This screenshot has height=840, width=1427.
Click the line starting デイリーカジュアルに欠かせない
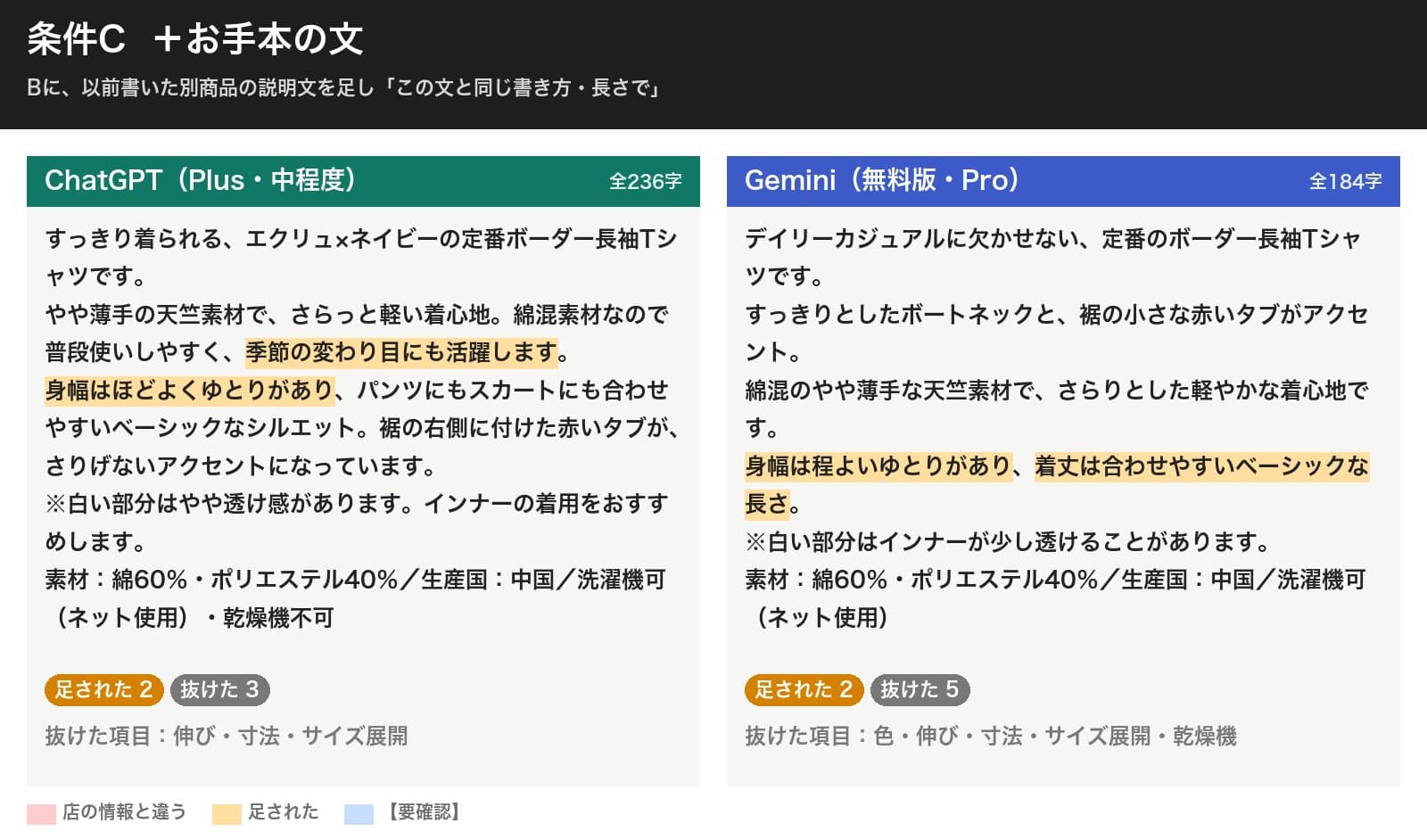tap(1053, 239)
